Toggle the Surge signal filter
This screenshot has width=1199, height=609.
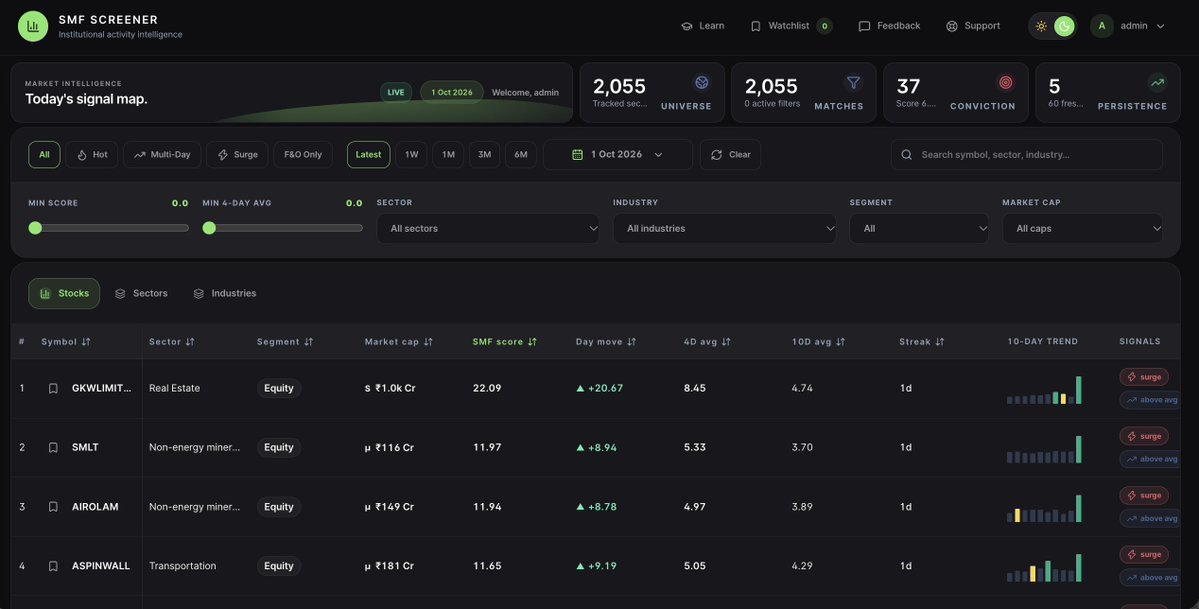(237, 155)
